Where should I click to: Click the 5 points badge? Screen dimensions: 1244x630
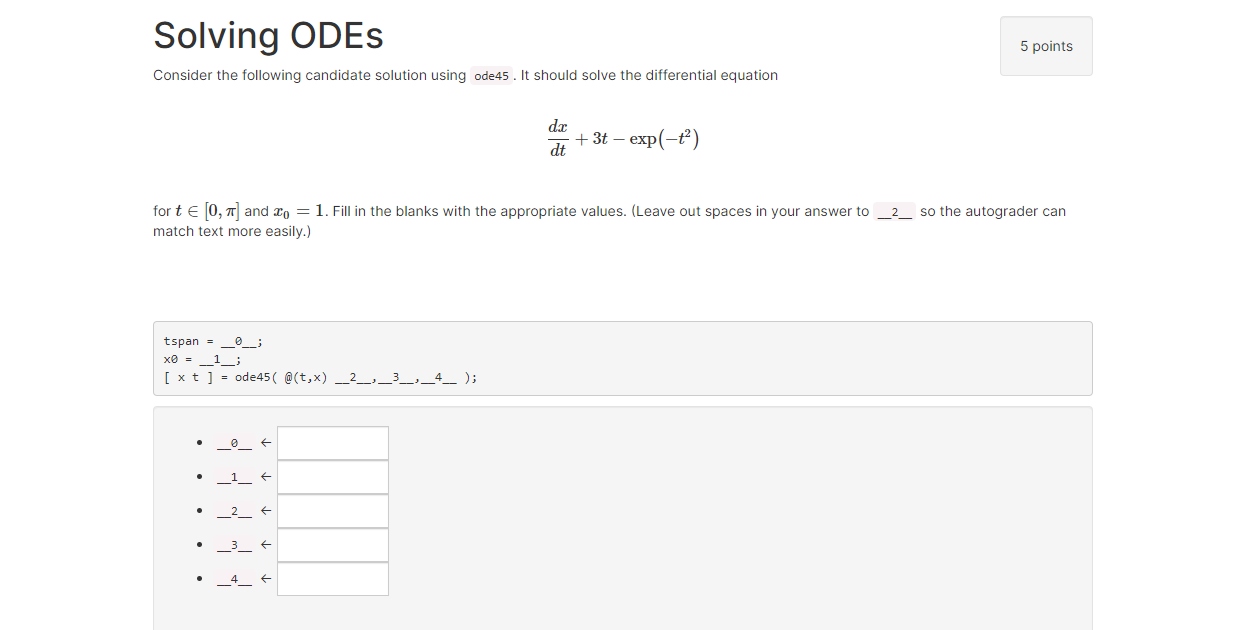click(x=1046, y=45)
